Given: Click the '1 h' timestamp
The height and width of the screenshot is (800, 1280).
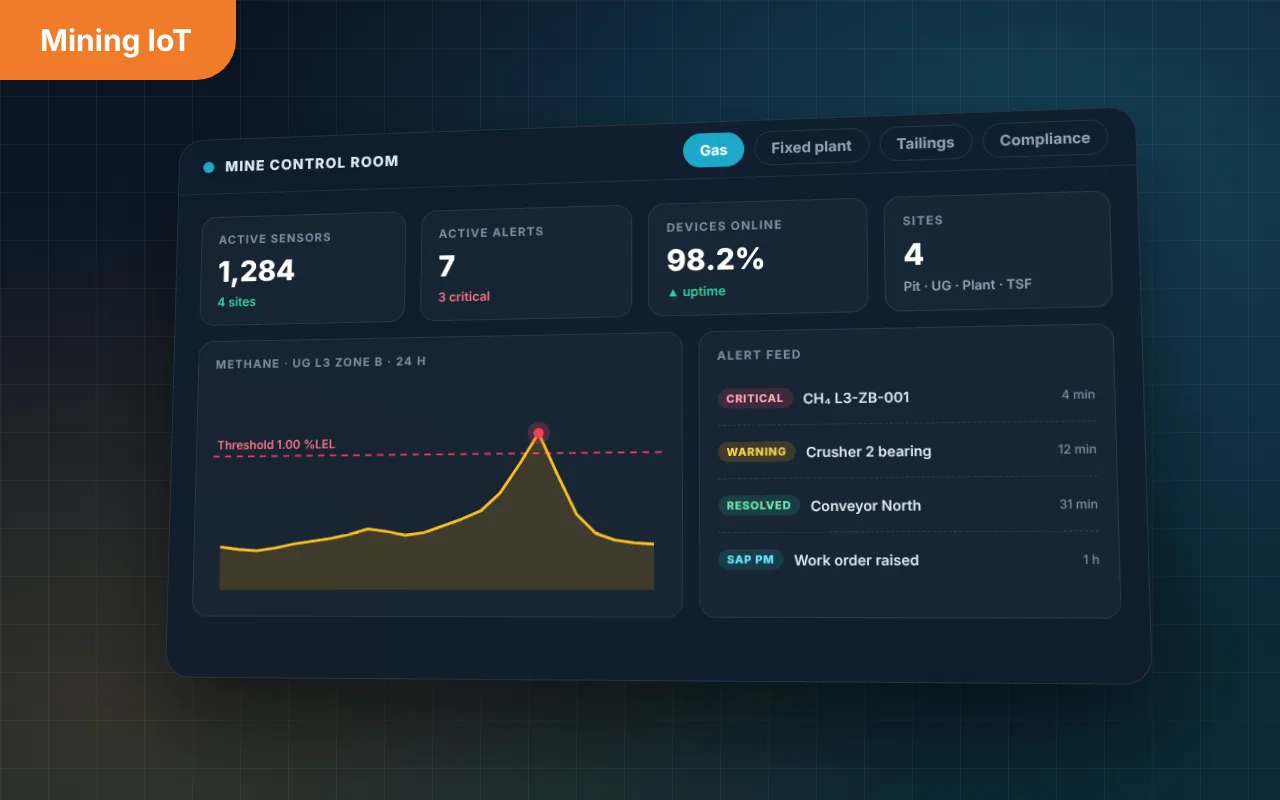Looking at the screenshot, I should tap(1091, 560).
